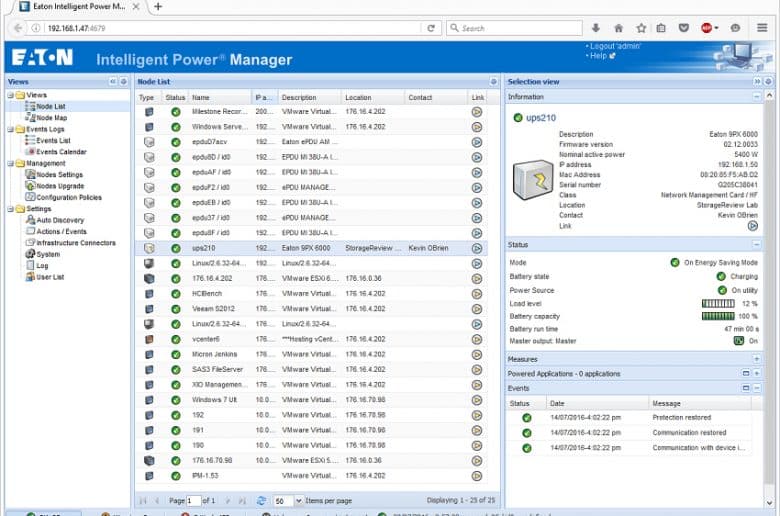Click the Help link in header
The width and height of the screenshot is (780, 516).
(x=598, y=56)
